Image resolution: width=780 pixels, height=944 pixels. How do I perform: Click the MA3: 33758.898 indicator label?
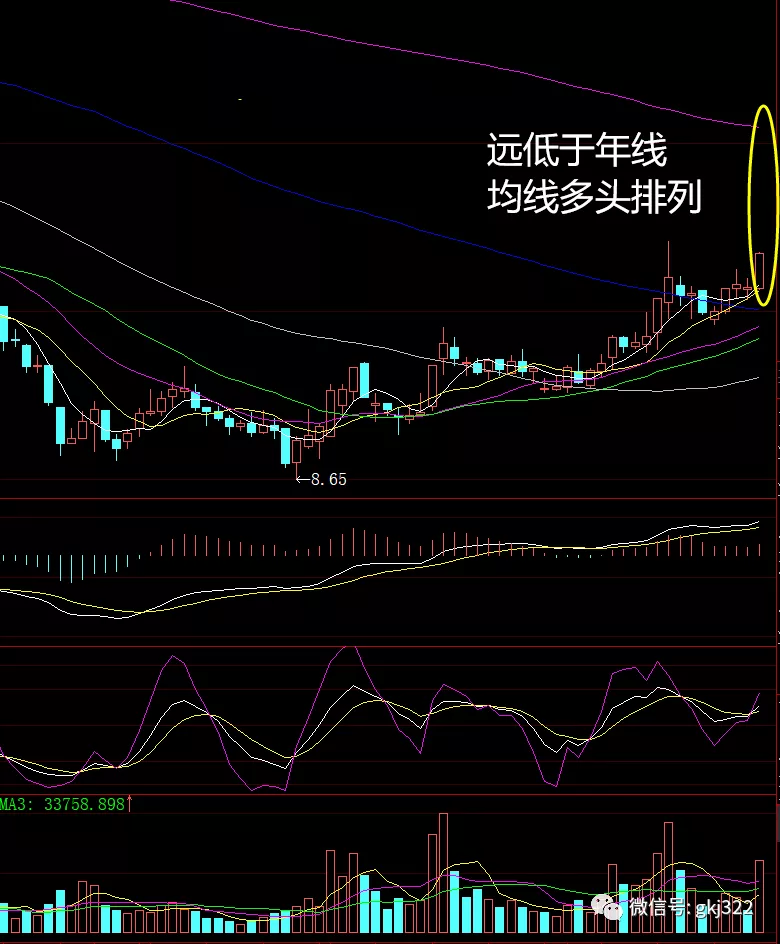pyautogui.click(x=62, y=804)
